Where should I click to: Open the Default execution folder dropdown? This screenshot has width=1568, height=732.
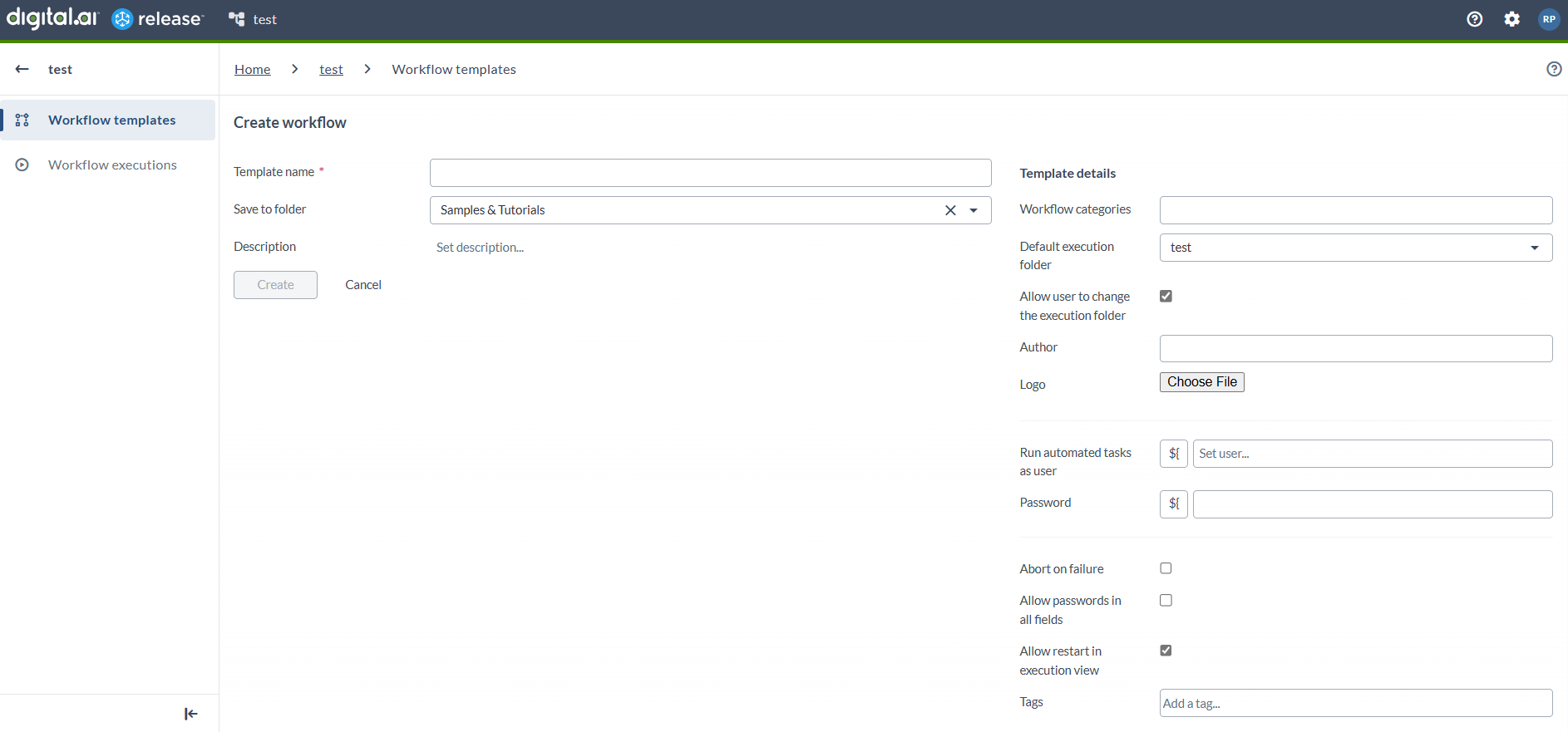1534,248
